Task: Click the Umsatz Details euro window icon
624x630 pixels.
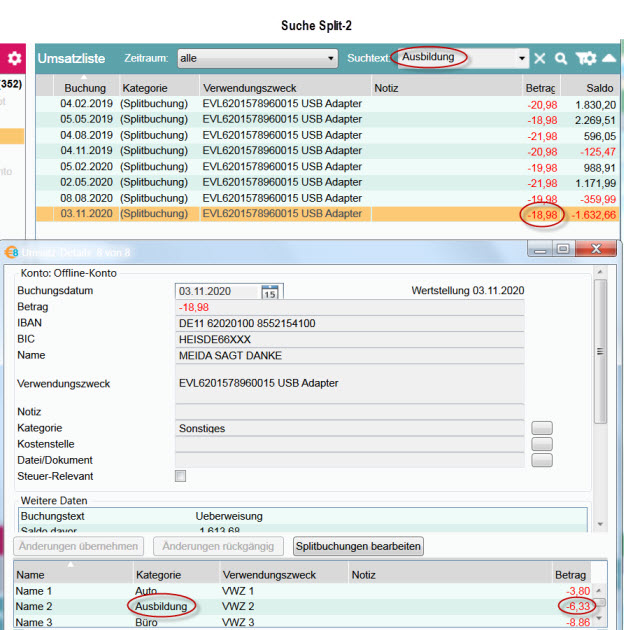Action: pos(11,252)
